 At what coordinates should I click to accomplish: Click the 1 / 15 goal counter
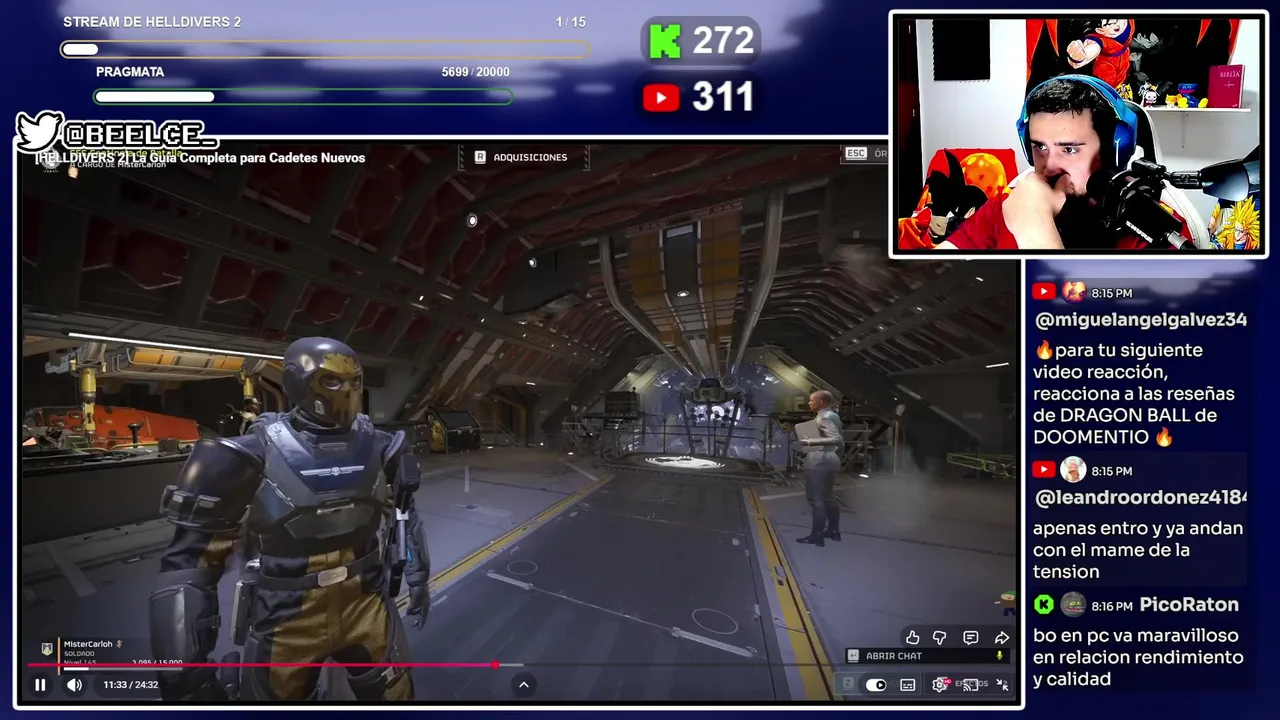tap(571, 22)
